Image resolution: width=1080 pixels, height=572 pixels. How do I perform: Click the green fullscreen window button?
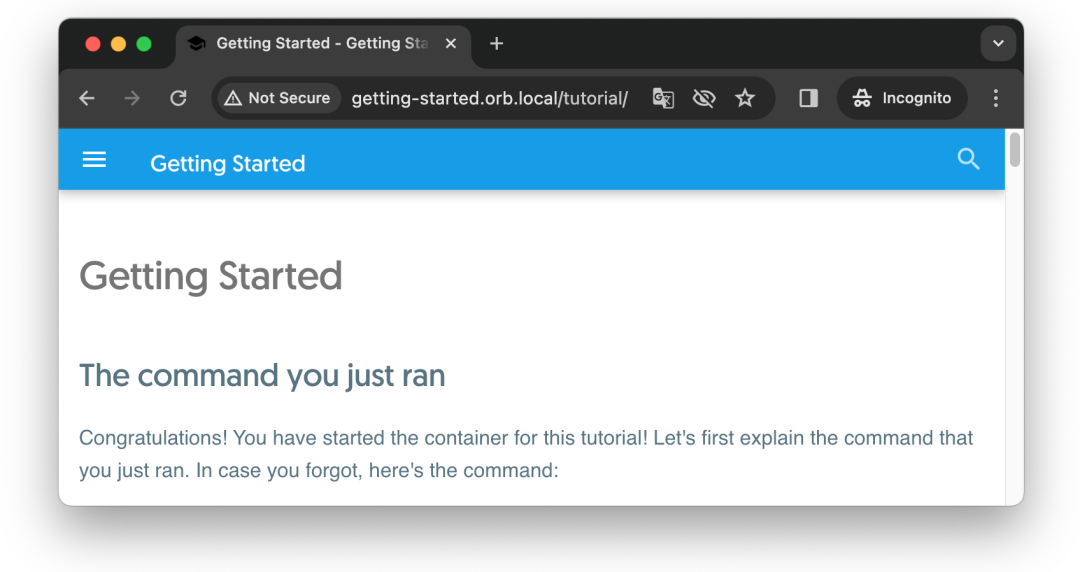coord(144,44)
